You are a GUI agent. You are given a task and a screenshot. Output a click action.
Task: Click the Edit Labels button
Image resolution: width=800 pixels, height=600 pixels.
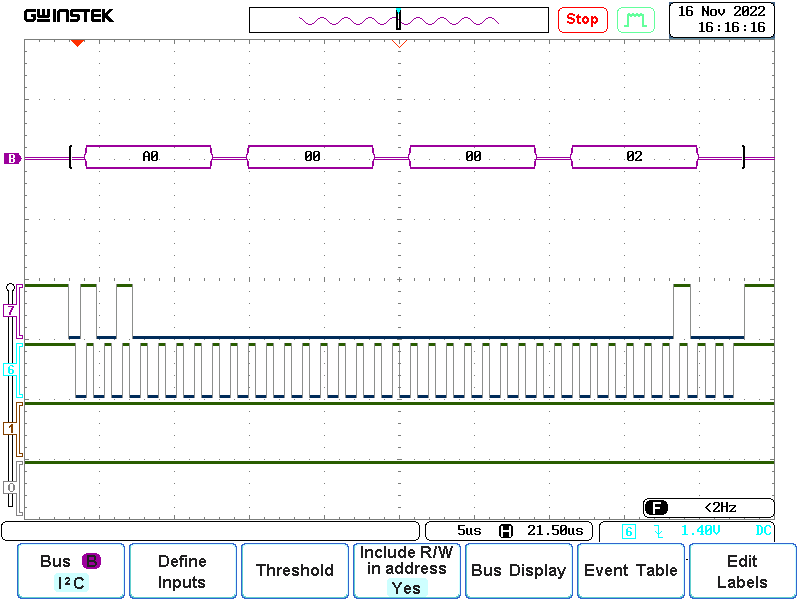(742, 571)
